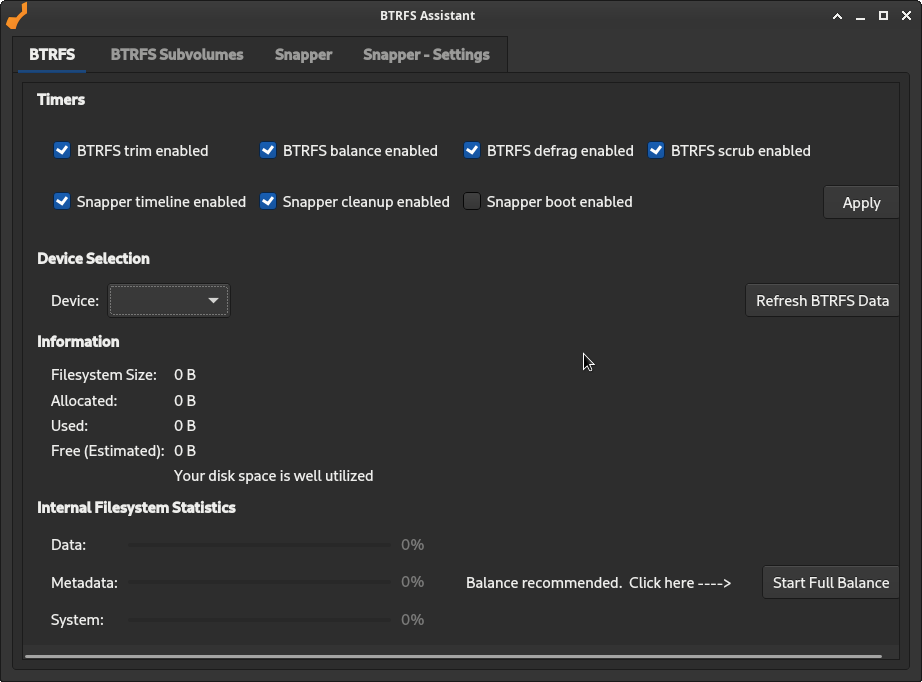Open the BTRFS Subvolumes tab
Screen dimensions: 922x682
click(177, 55)
